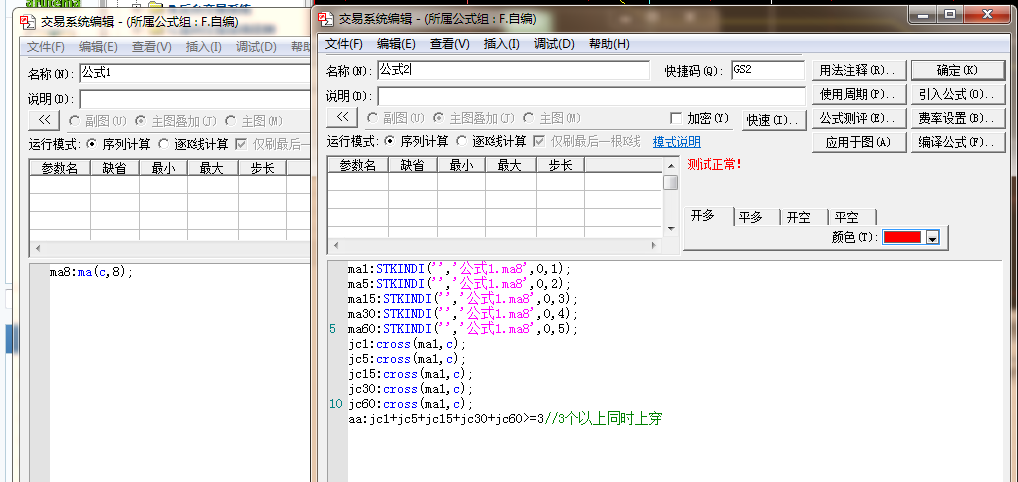Open the 模式说明 link
Image resolution: width=1018 pixels, height=482 pixels.
(677, 142)
